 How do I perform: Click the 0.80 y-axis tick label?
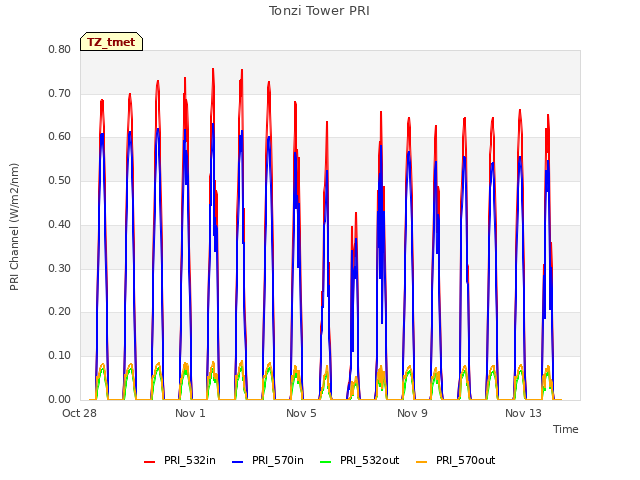tap(60, 49)
